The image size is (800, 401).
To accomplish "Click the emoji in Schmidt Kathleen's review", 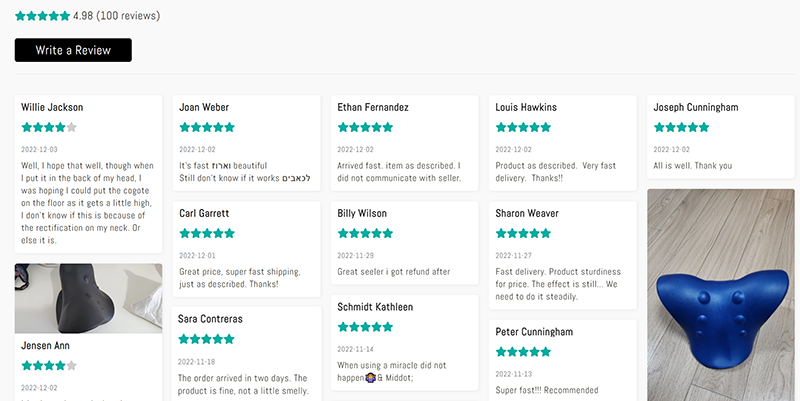I will click(371, 378).
